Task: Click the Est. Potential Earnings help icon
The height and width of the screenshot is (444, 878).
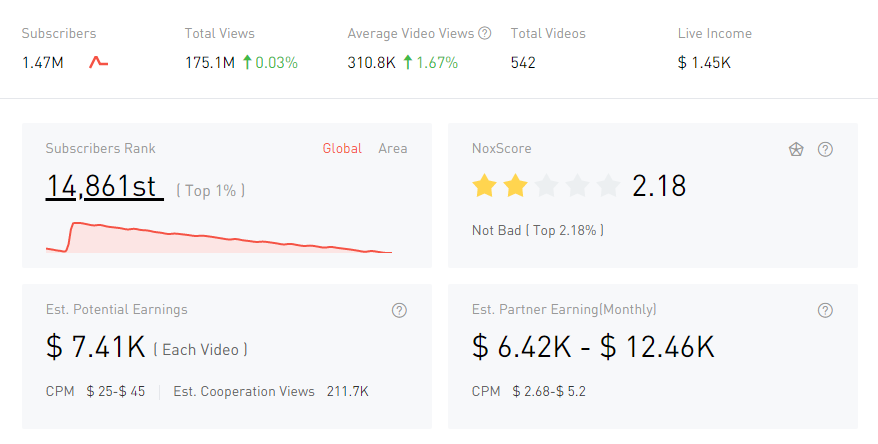Action: [x=399, y=310]
